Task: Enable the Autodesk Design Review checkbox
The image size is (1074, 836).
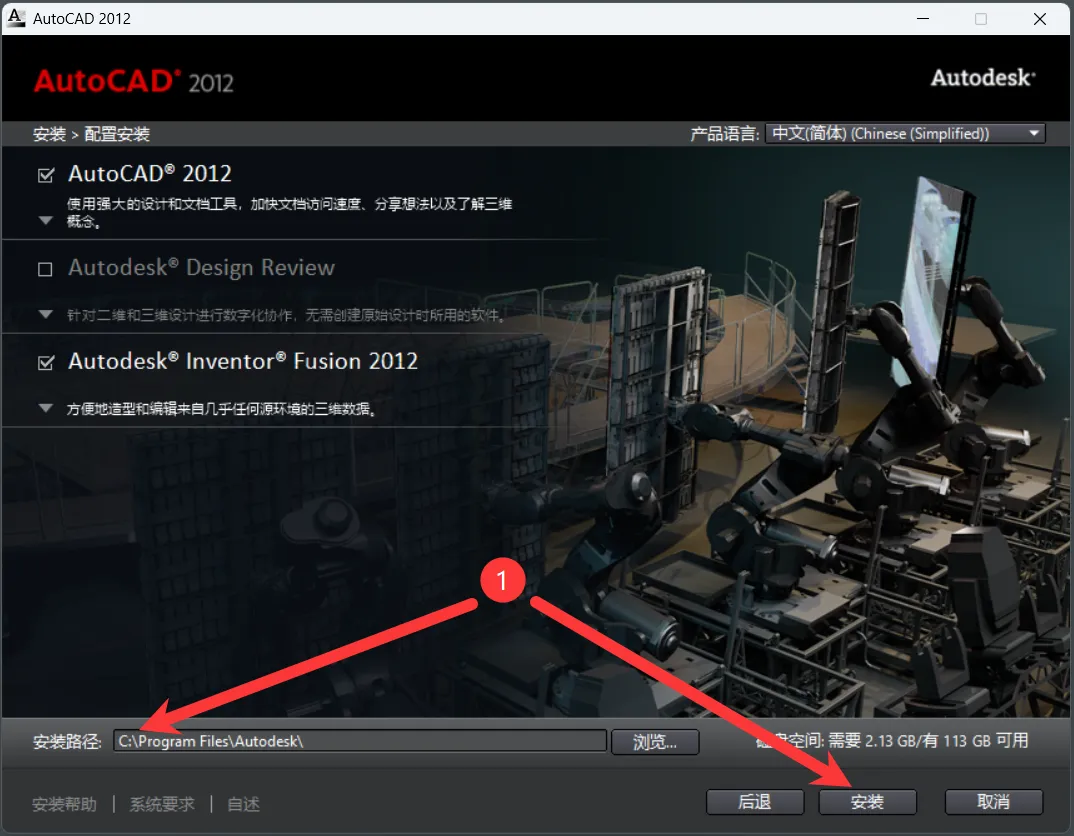Action: point(45,269)
